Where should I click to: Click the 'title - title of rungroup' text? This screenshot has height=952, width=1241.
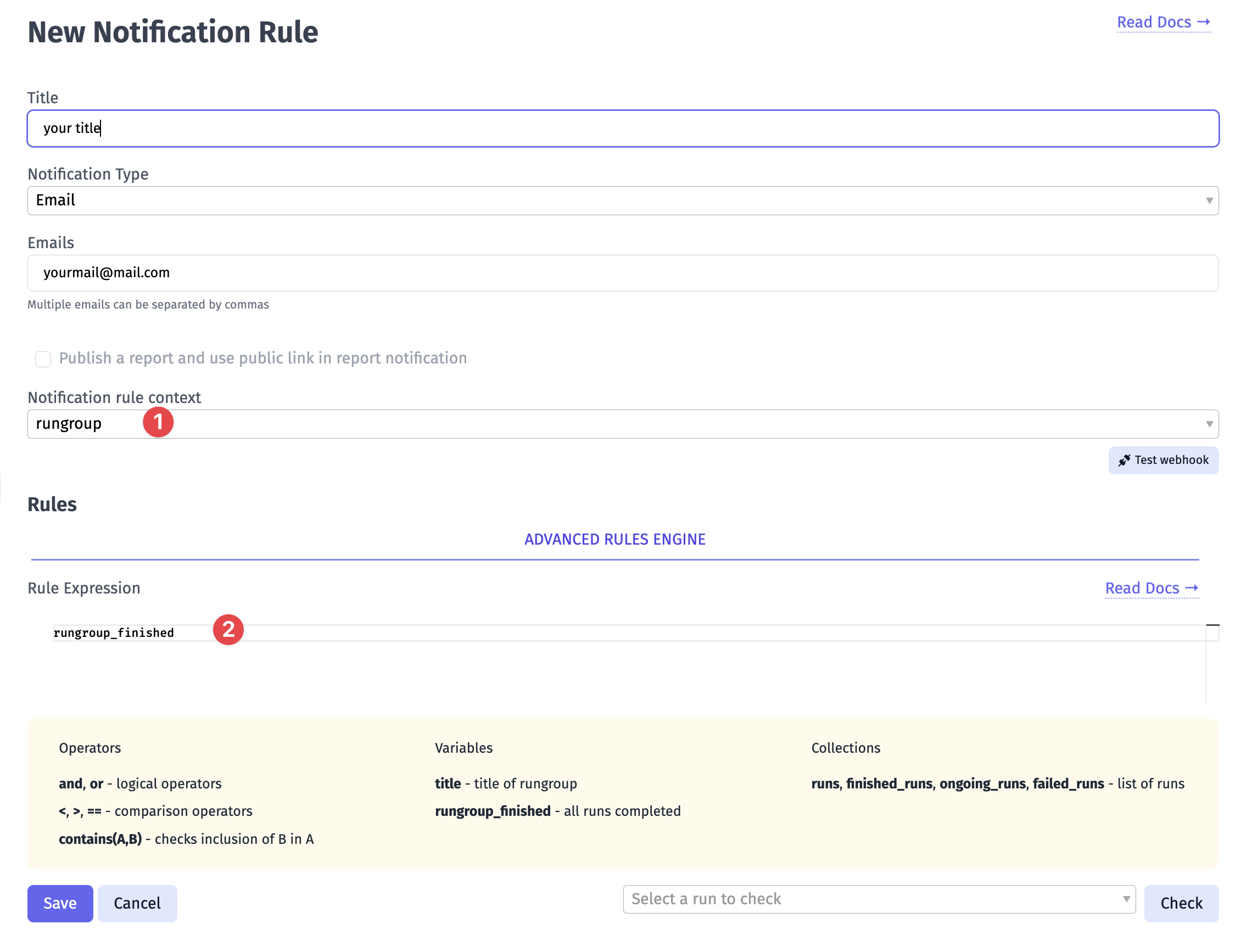[x=506, y=783]
